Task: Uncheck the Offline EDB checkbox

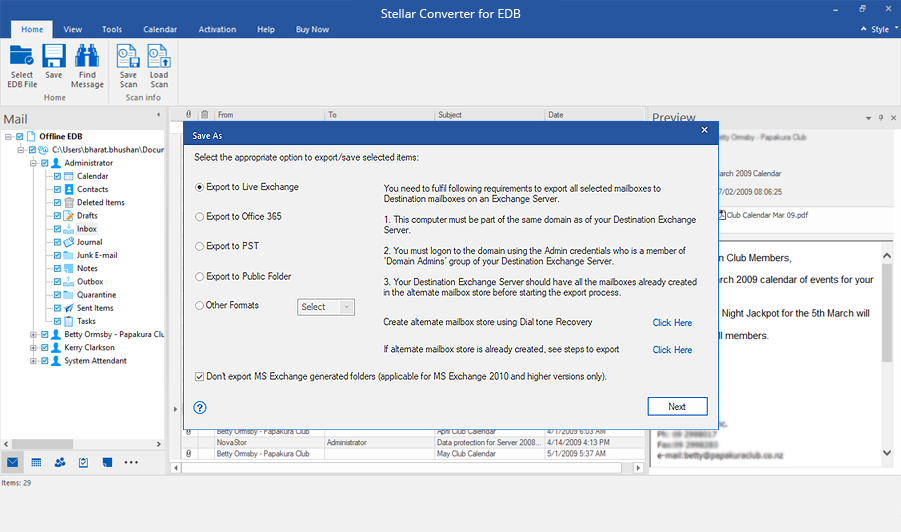Action: [20, 136]
